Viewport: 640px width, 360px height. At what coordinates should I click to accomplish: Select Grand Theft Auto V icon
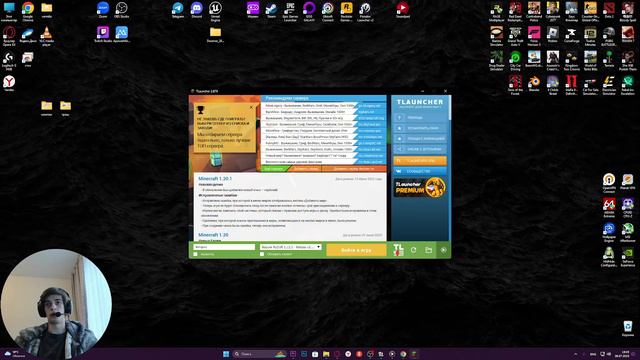(515, 36)
